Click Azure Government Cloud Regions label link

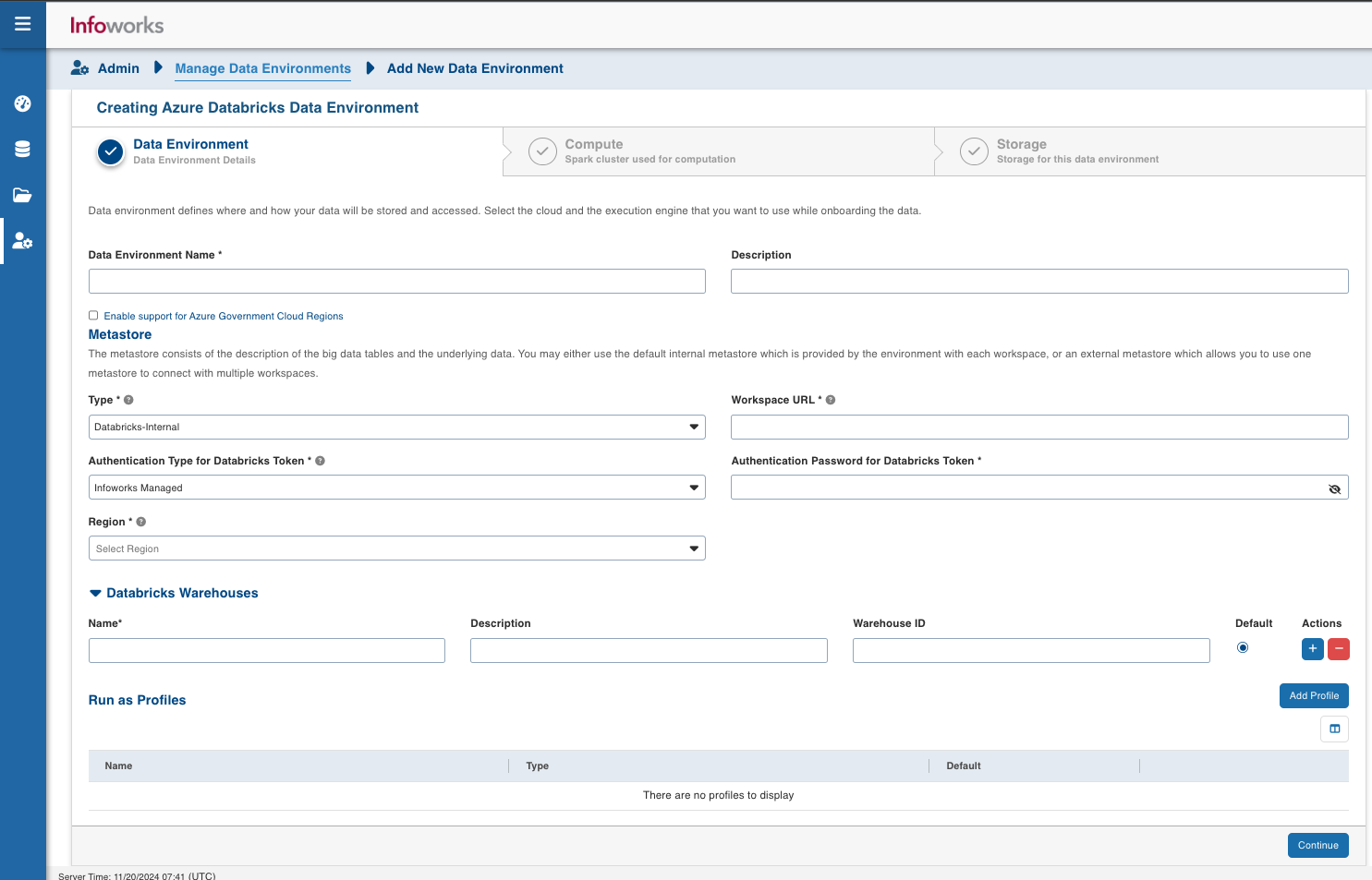(224, 316)
